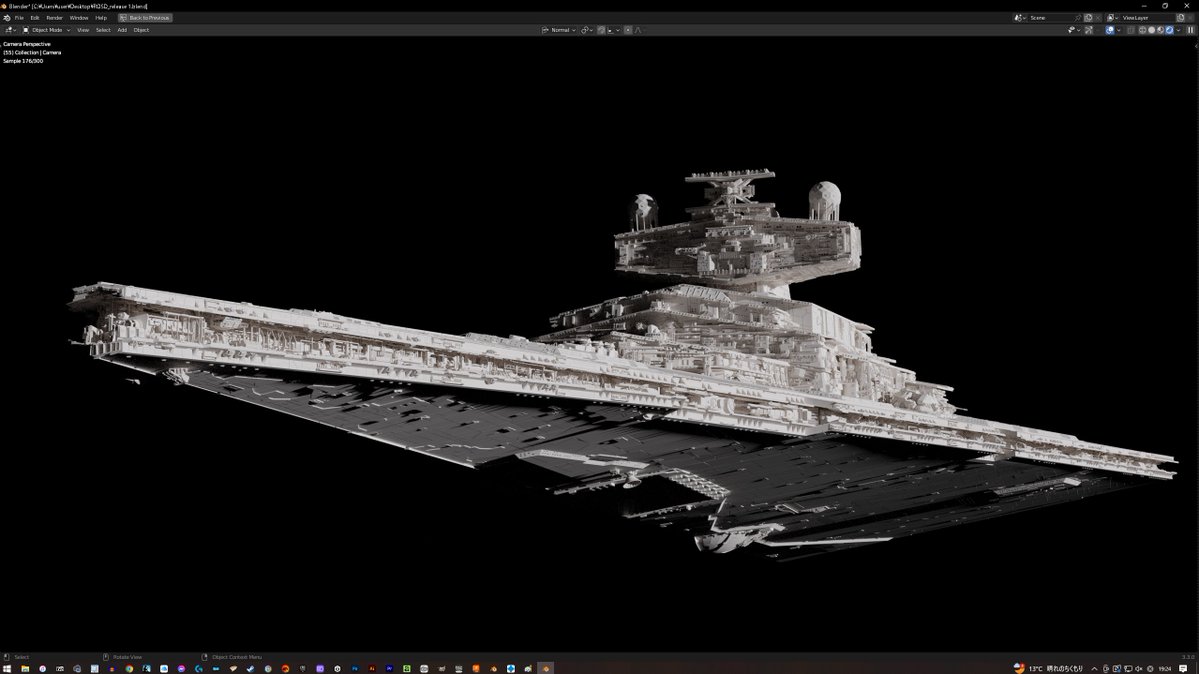Open the view layer browse dropdown
Screen dimensions: 1199x674
point(1113,18)
